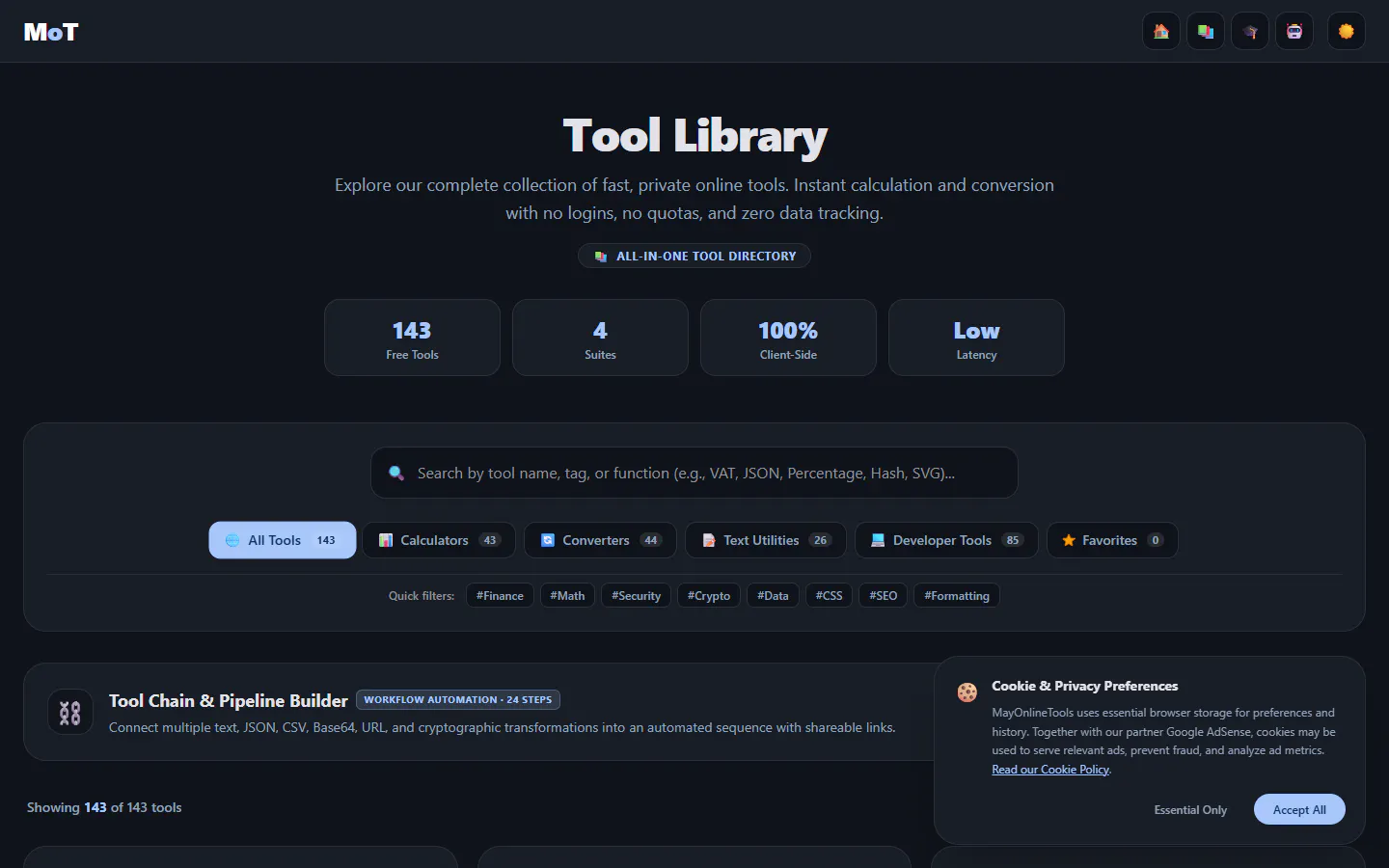Apply the #Math quick filter
1389x868 pixels.
(x=567, y=596)
